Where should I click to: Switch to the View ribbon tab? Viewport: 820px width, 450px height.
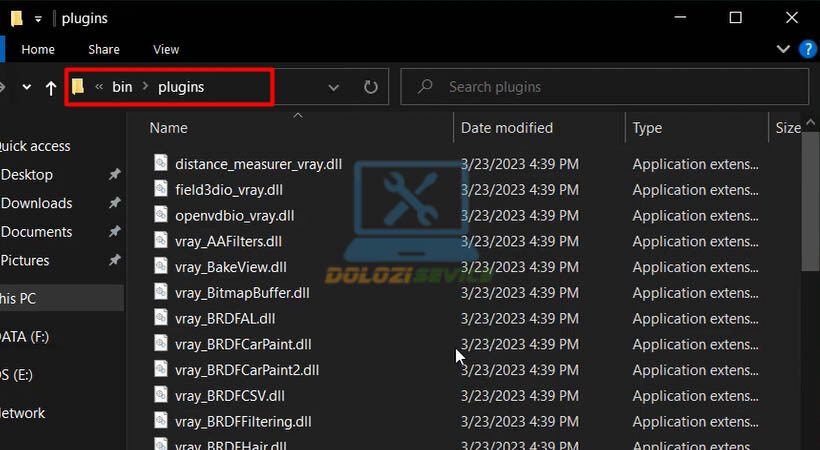pyautogui.click(x=166, y=49)
